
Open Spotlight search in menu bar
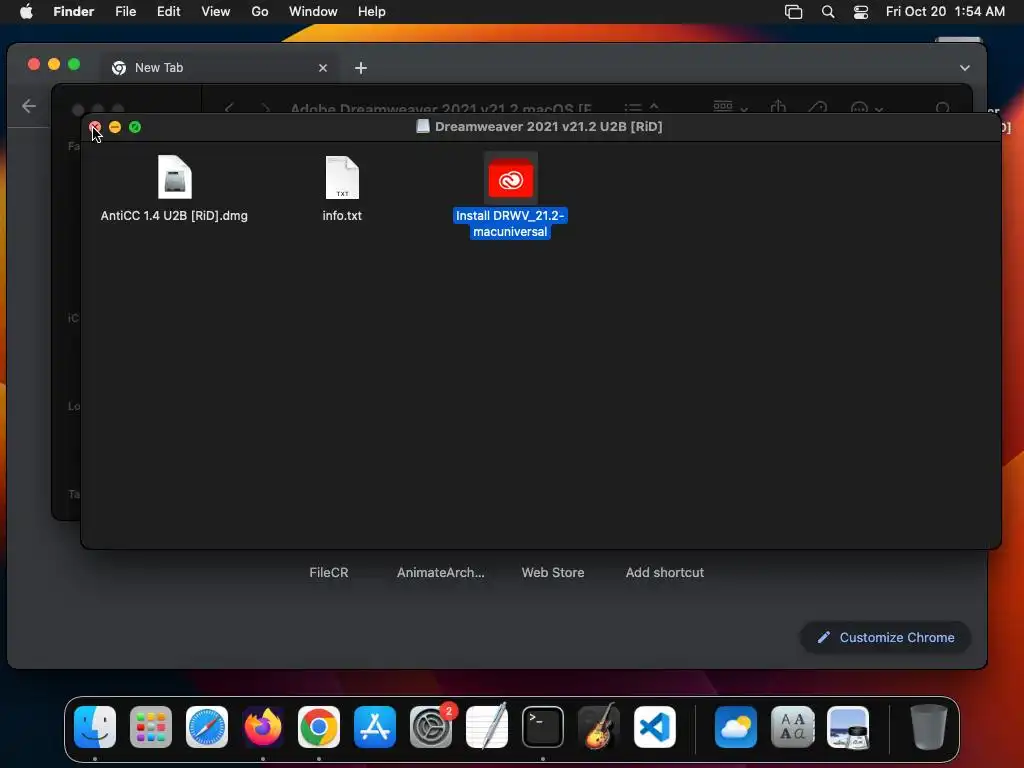pyautogui.click(x=827, y=12)
